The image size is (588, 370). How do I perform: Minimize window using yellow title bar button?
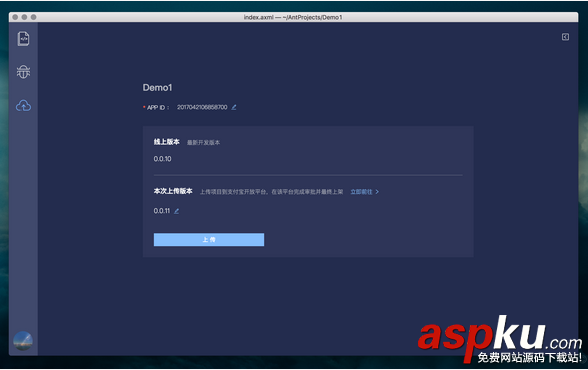coord(24,17)
